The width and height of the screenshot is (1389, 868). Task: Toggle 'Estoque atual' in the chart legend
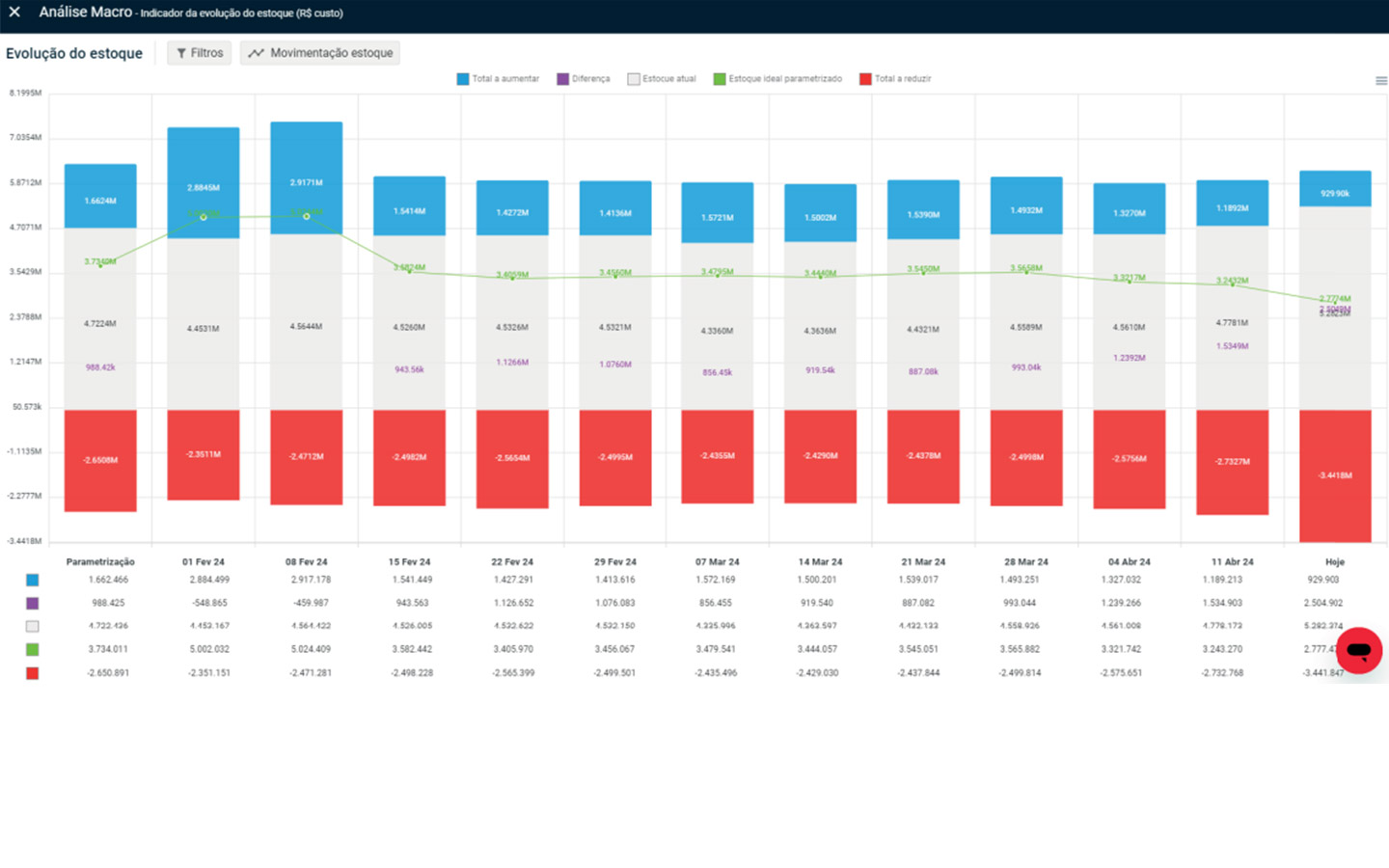click(662, 79)
